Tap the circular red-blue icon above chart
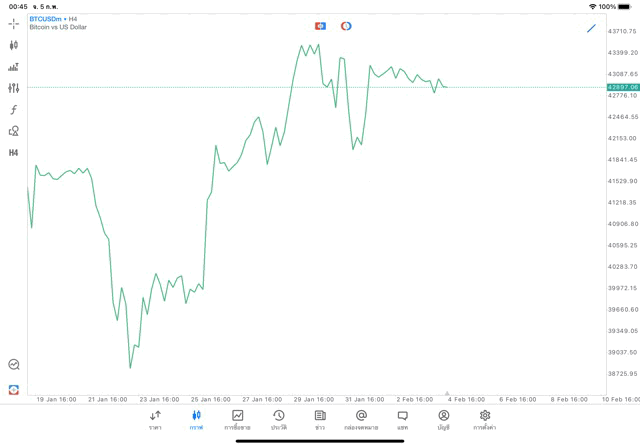 coord(346,26)
